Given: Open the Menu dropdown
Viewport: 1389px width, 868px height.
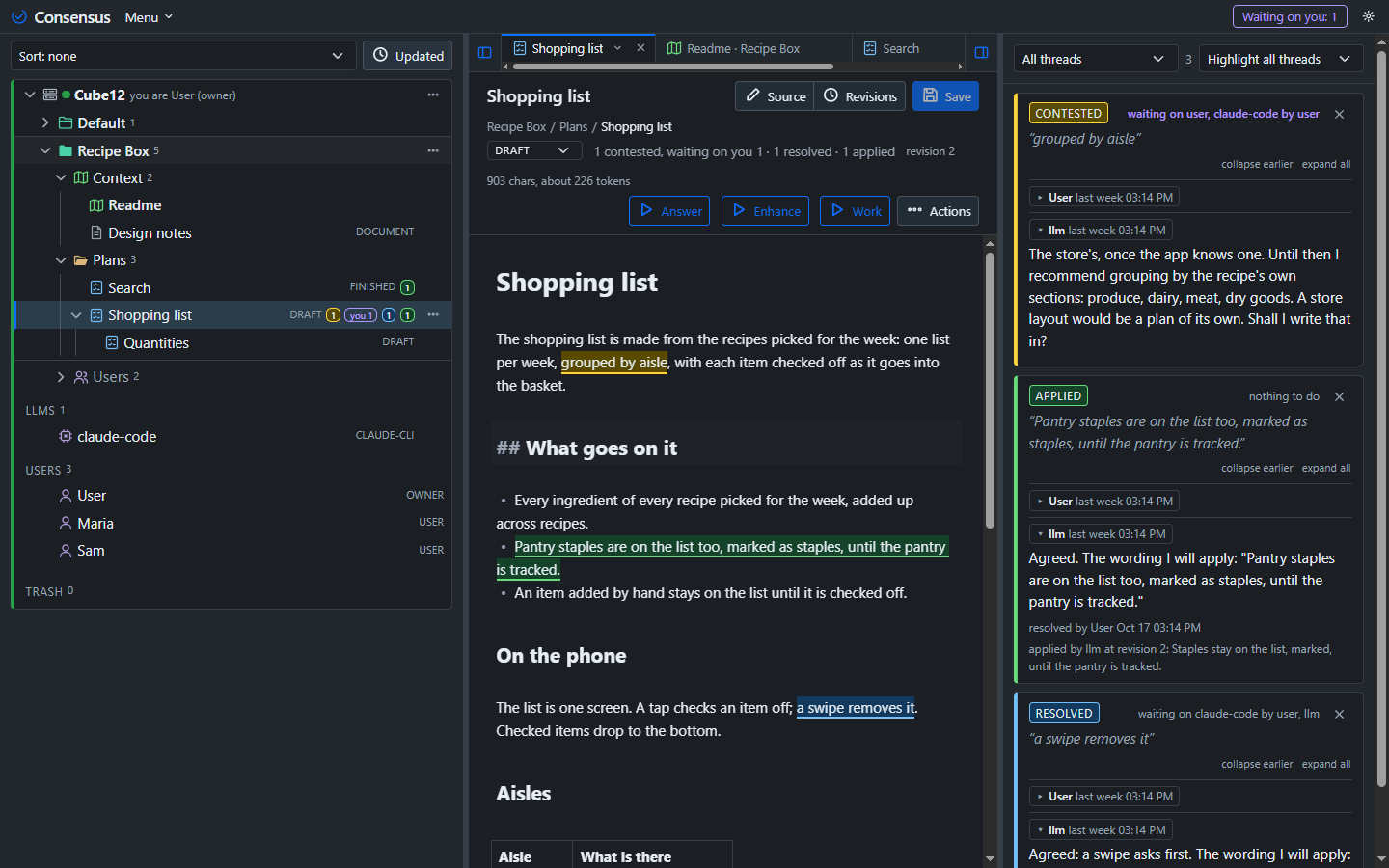Looking at the screenshot, I should 149,17.
